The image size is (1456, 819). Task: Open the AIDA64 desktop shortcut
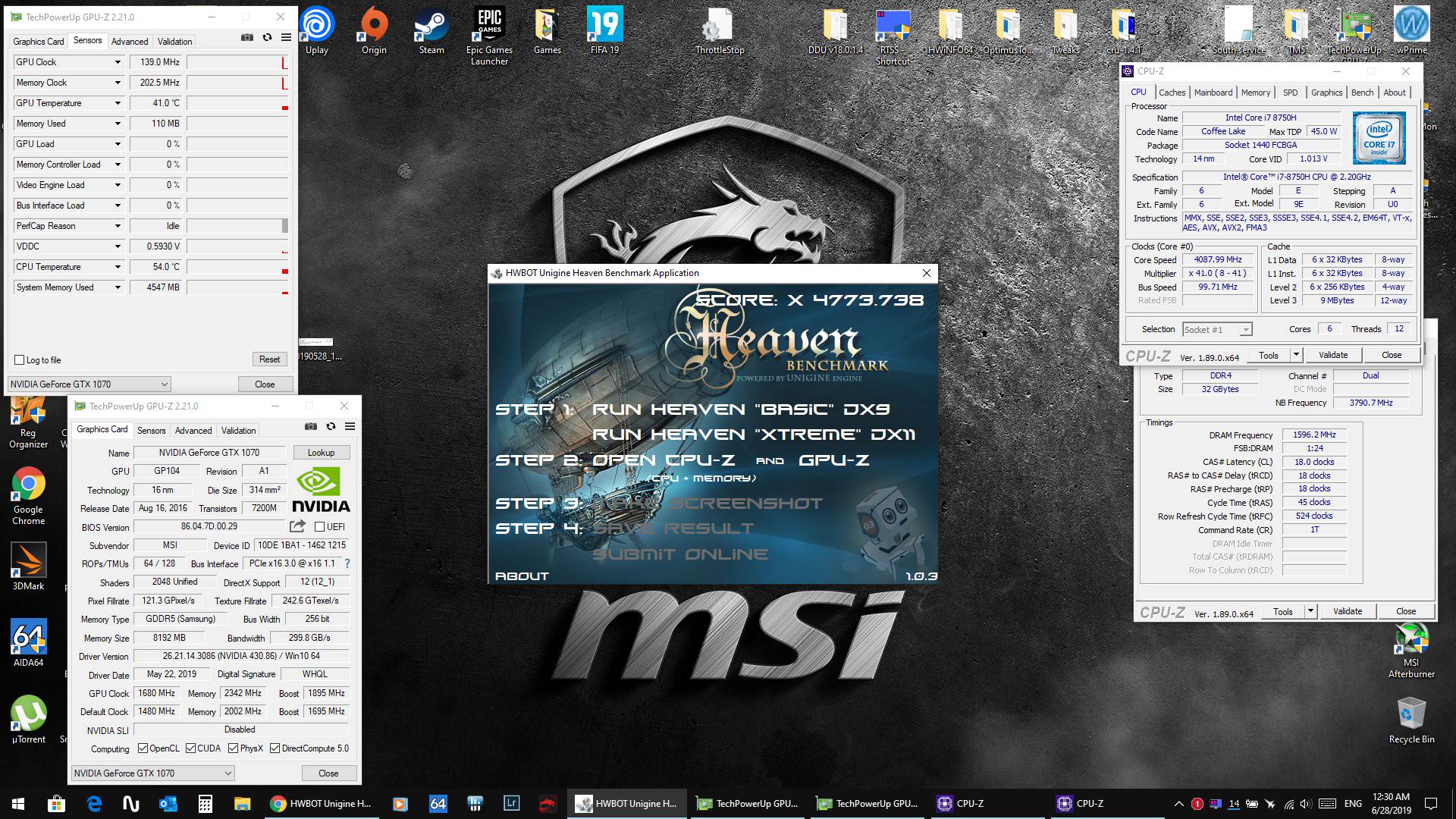(28, 643)
